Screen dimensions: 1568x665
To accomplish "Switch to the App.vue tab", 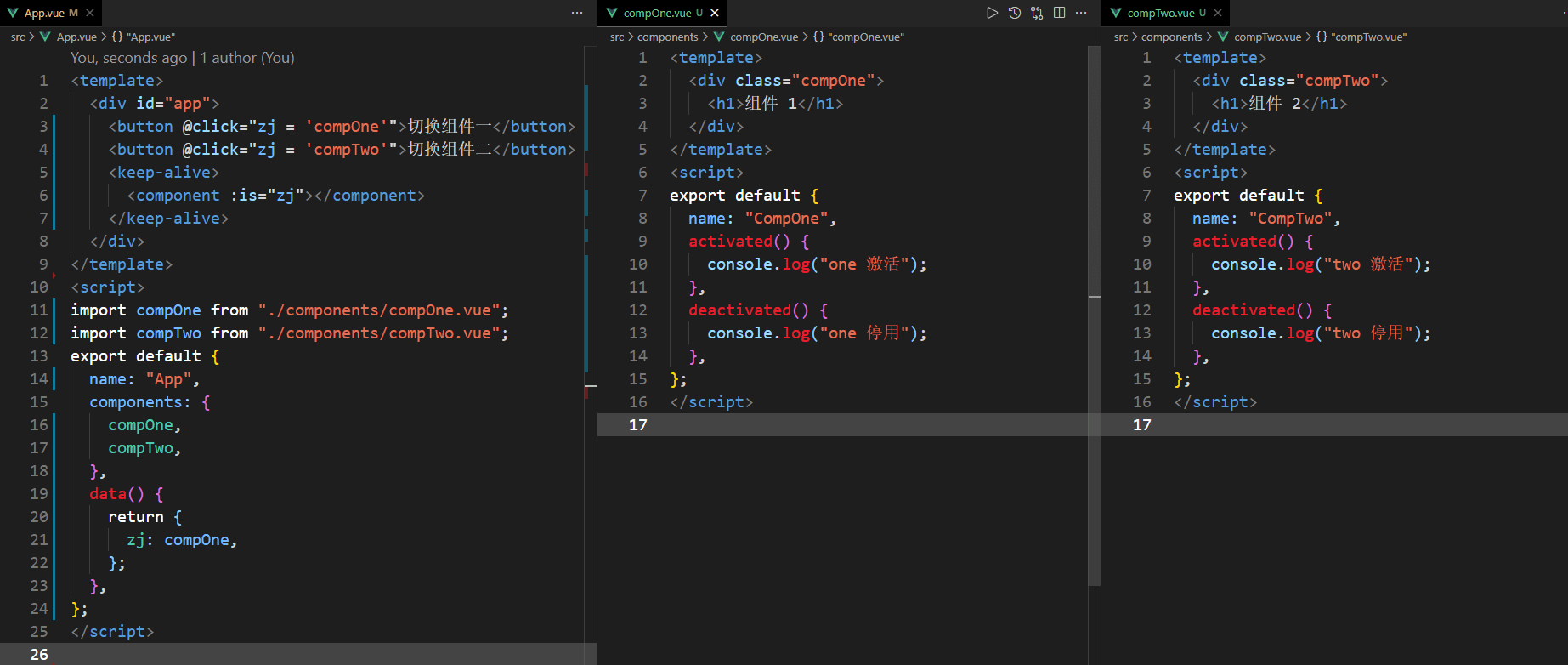I will tap(51, 13).
